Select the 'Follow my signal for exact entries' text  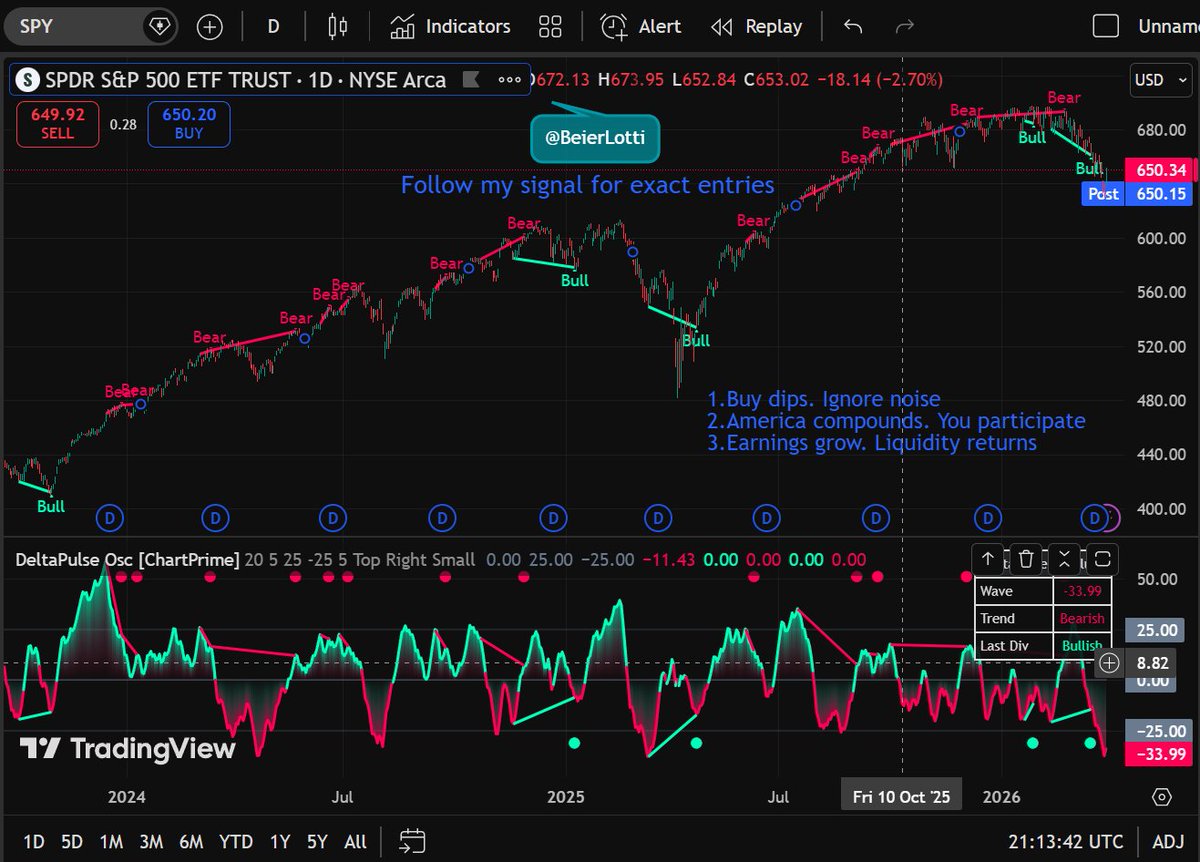[x=588, y=185]
